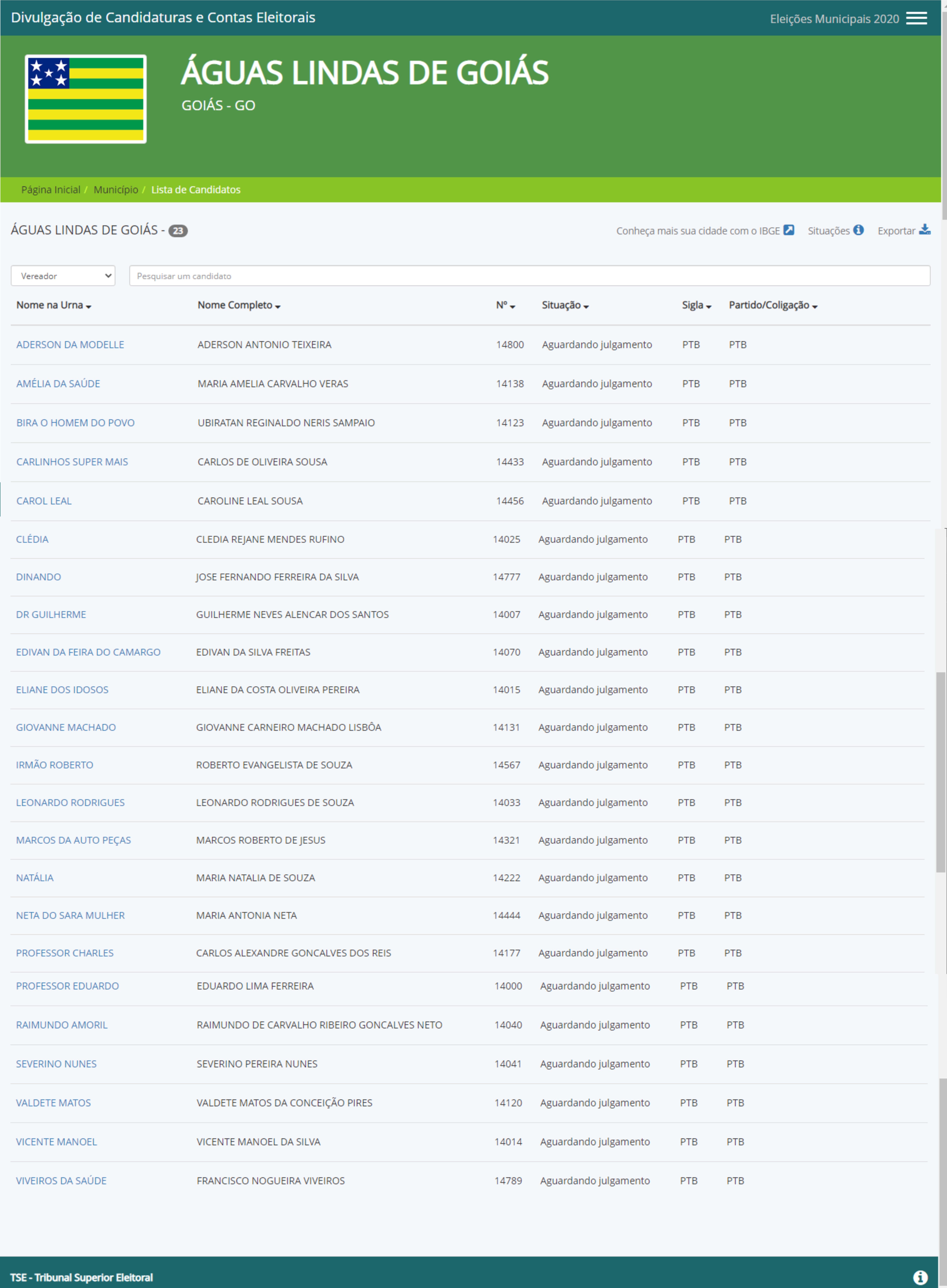Open candidate CLÉDIA
Image resolution: width=947 pixels, height=1288 pixels.
point(32,539)
